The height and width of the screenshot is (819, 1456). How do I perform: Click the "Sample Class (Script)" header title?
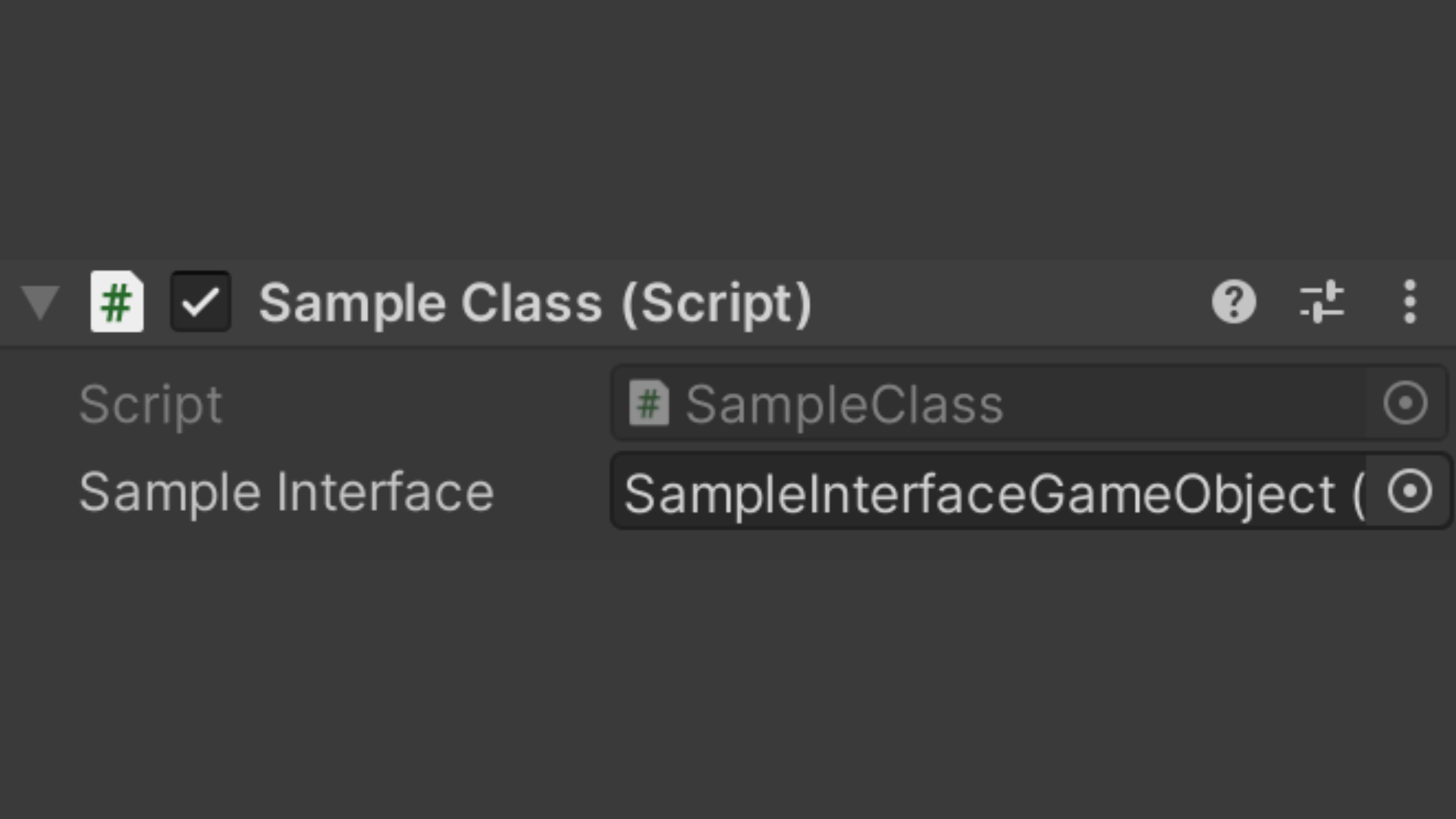(x=535, y=303)
